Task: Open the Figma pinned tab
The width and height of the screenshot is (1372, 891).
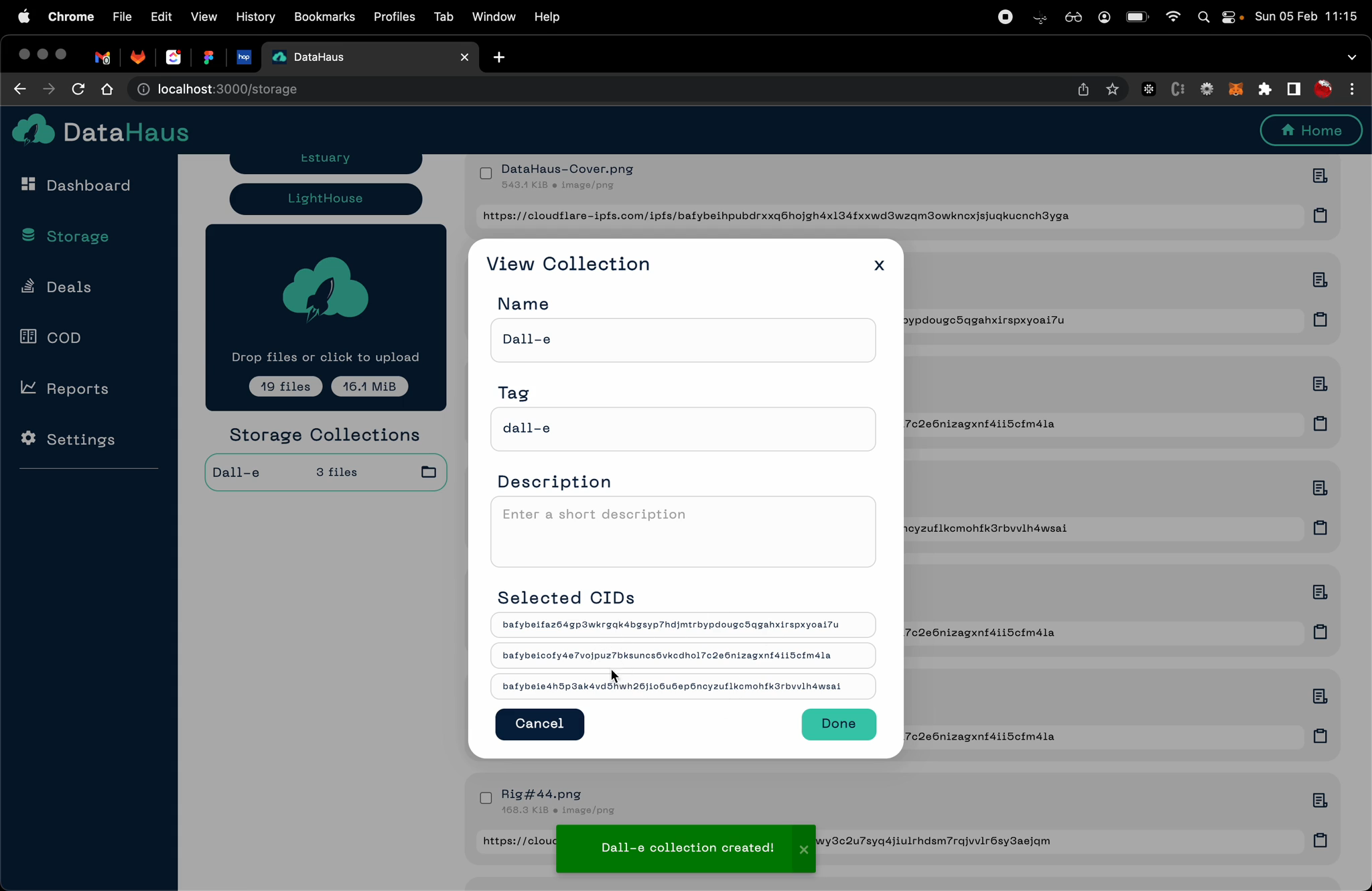Action: point(209,58)
